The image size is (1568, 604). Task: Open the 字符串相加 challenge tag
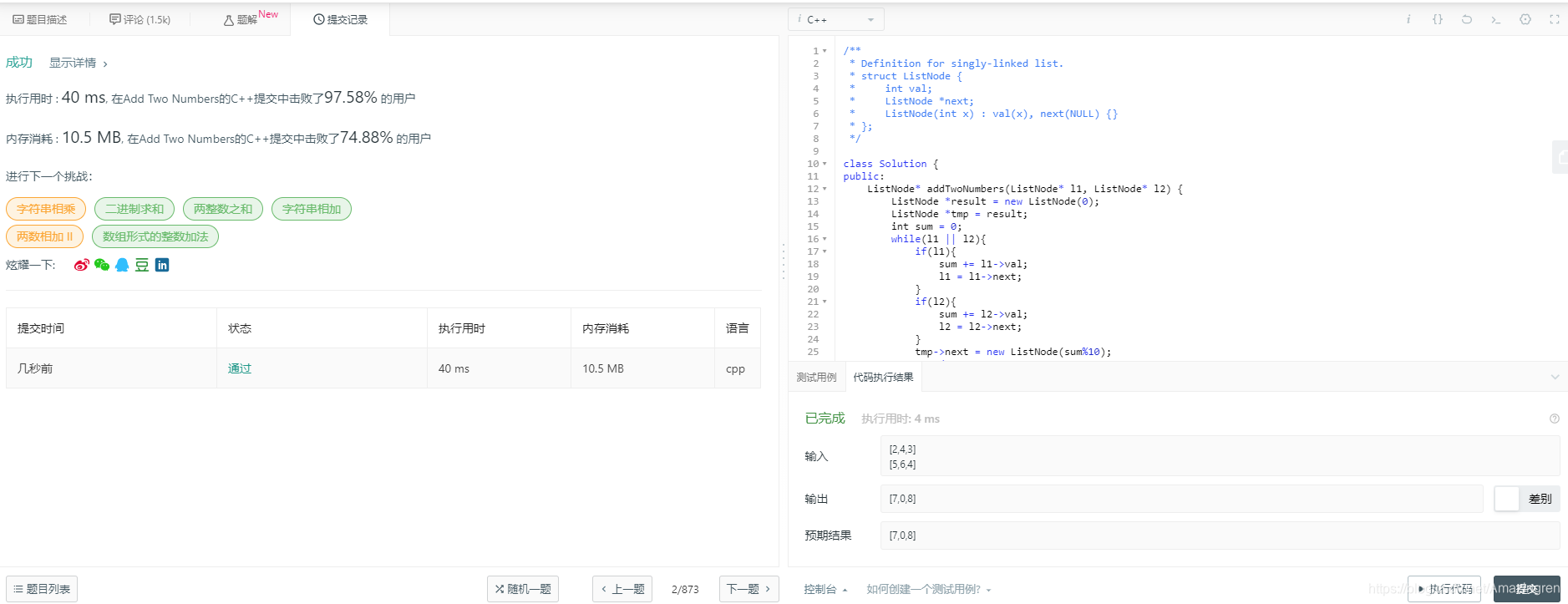point(312,209)
